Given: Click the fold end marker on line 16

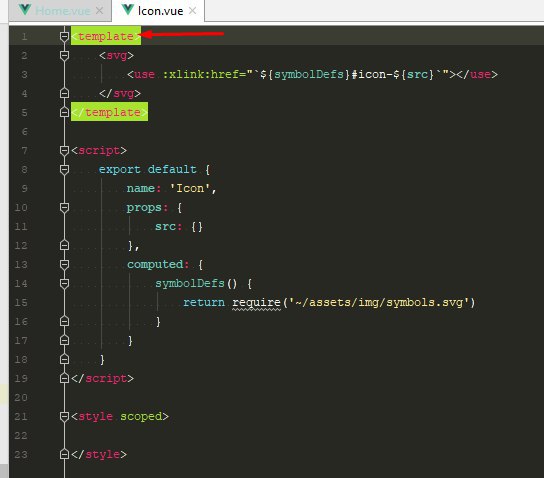Looking at the screenshot, I should (x=64, y=322).
